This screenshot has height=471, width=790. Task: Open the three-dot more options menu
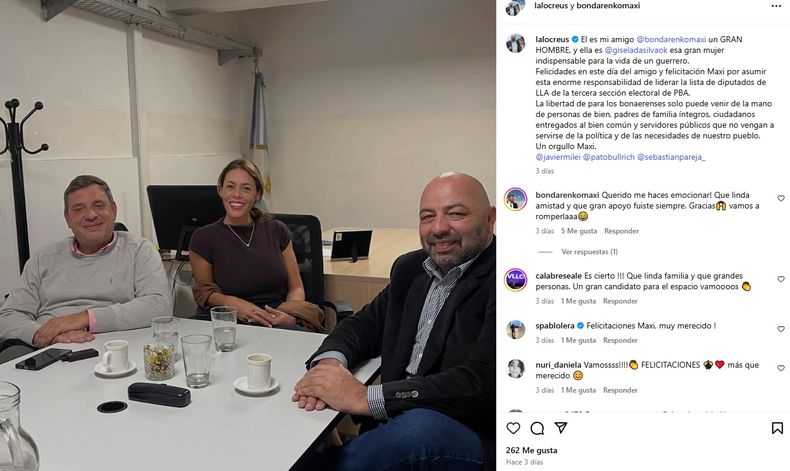(776, 6)
